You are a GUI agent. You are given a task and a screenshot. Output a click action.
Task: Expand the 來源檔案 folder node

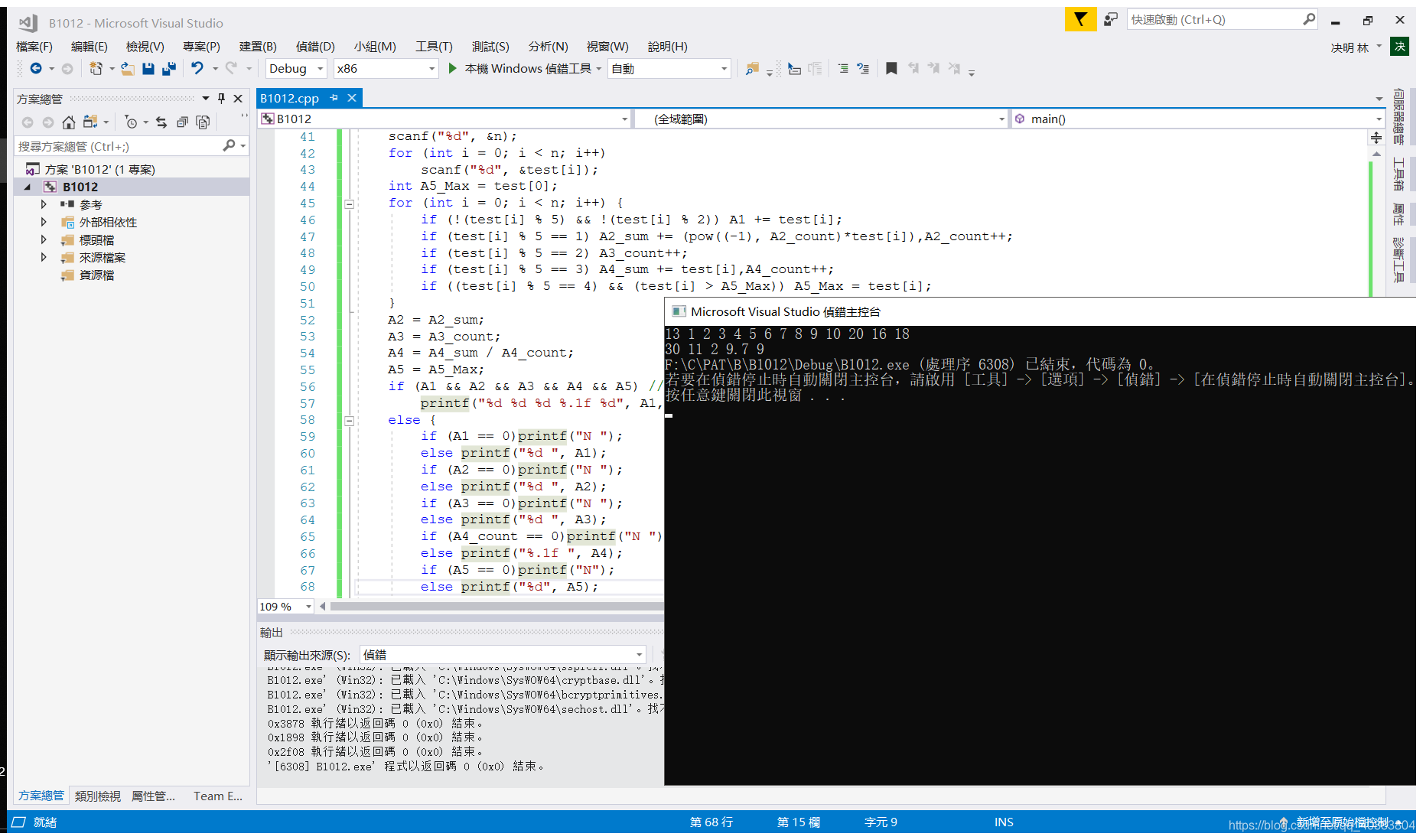click(44, 257)
